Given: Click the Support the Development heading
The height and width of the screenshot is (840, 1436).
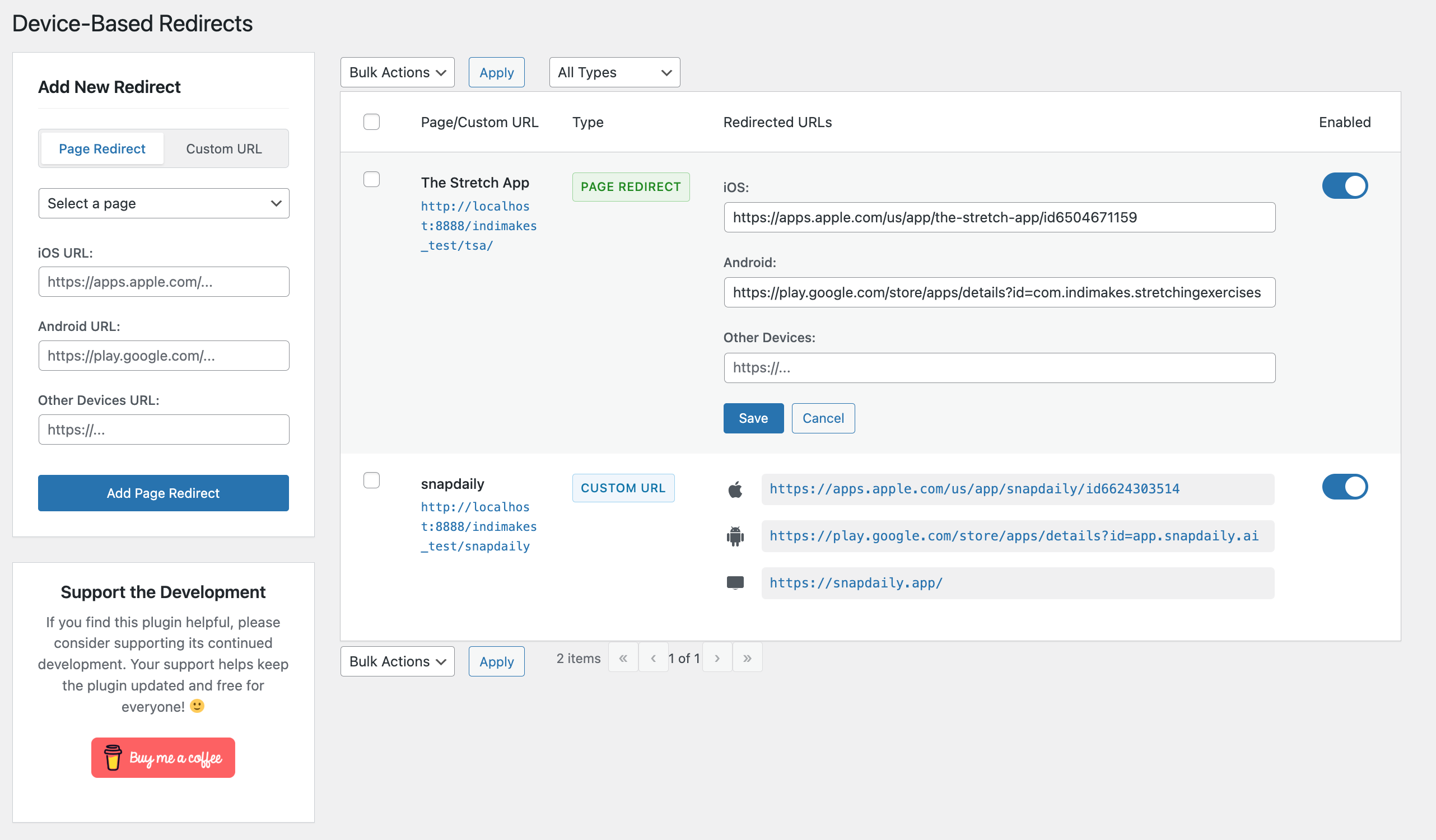Looking at the screenshot, I should (163, 592).
